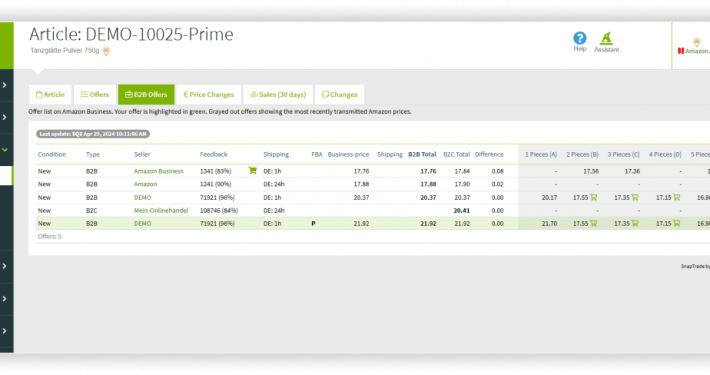710x375 pixels.
Task: Open the Amazon Business seller link
Action: [158, 171]
